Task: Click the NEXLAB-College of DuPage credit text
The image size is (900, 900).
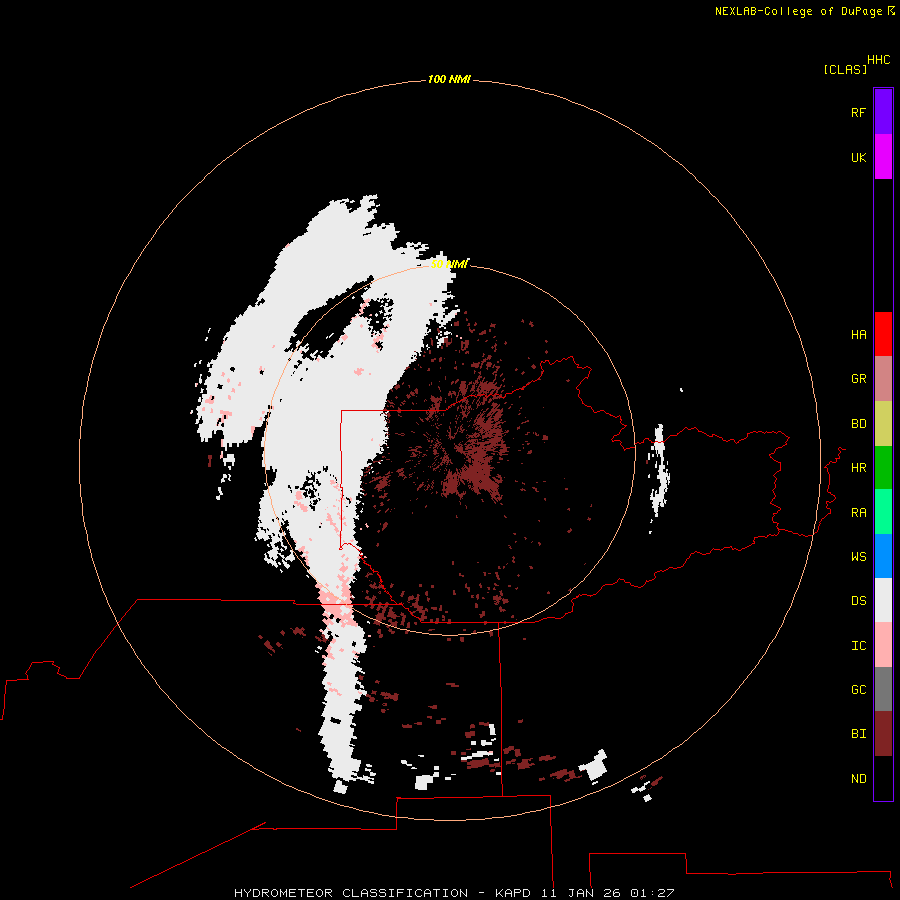Action: point(798,11)
